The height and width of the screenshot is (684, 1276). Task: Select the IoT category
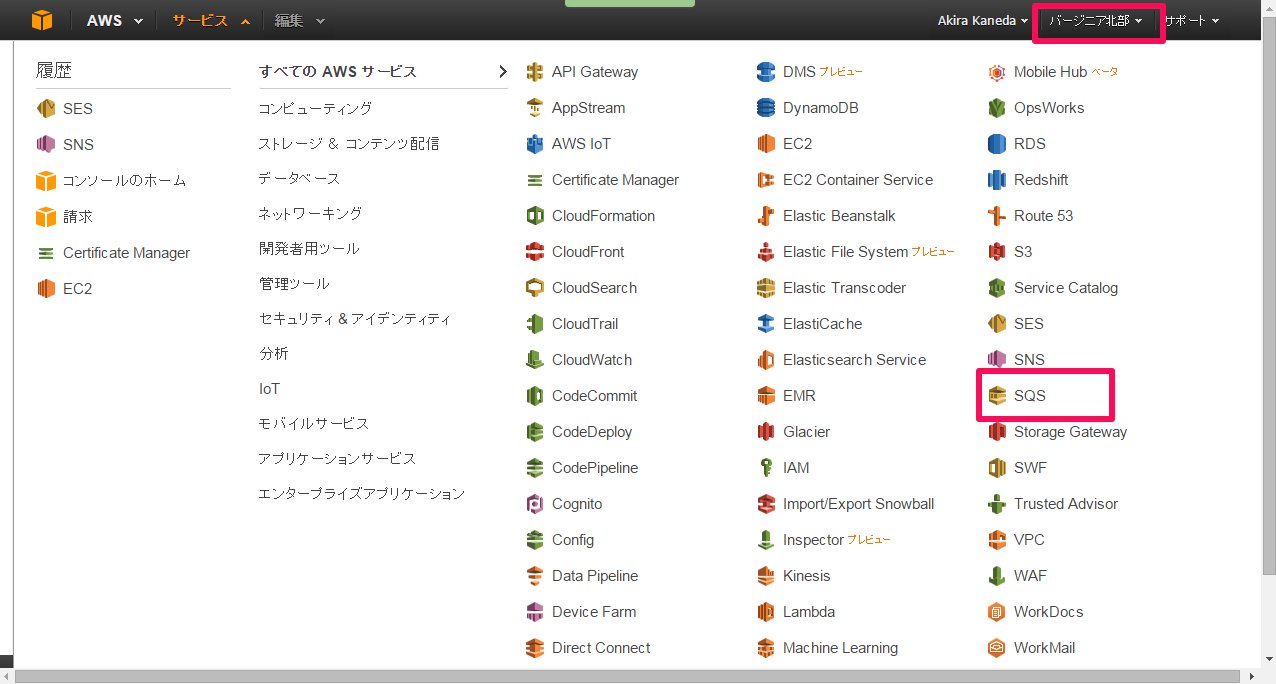(269, 388)
